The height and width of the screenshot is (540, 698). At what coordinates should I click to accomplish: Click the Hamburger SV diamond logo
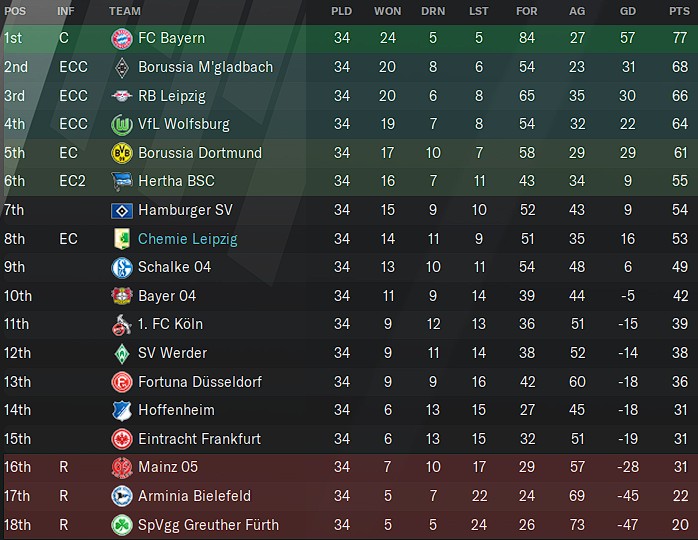pyautogui.click(x=122, y=210)
